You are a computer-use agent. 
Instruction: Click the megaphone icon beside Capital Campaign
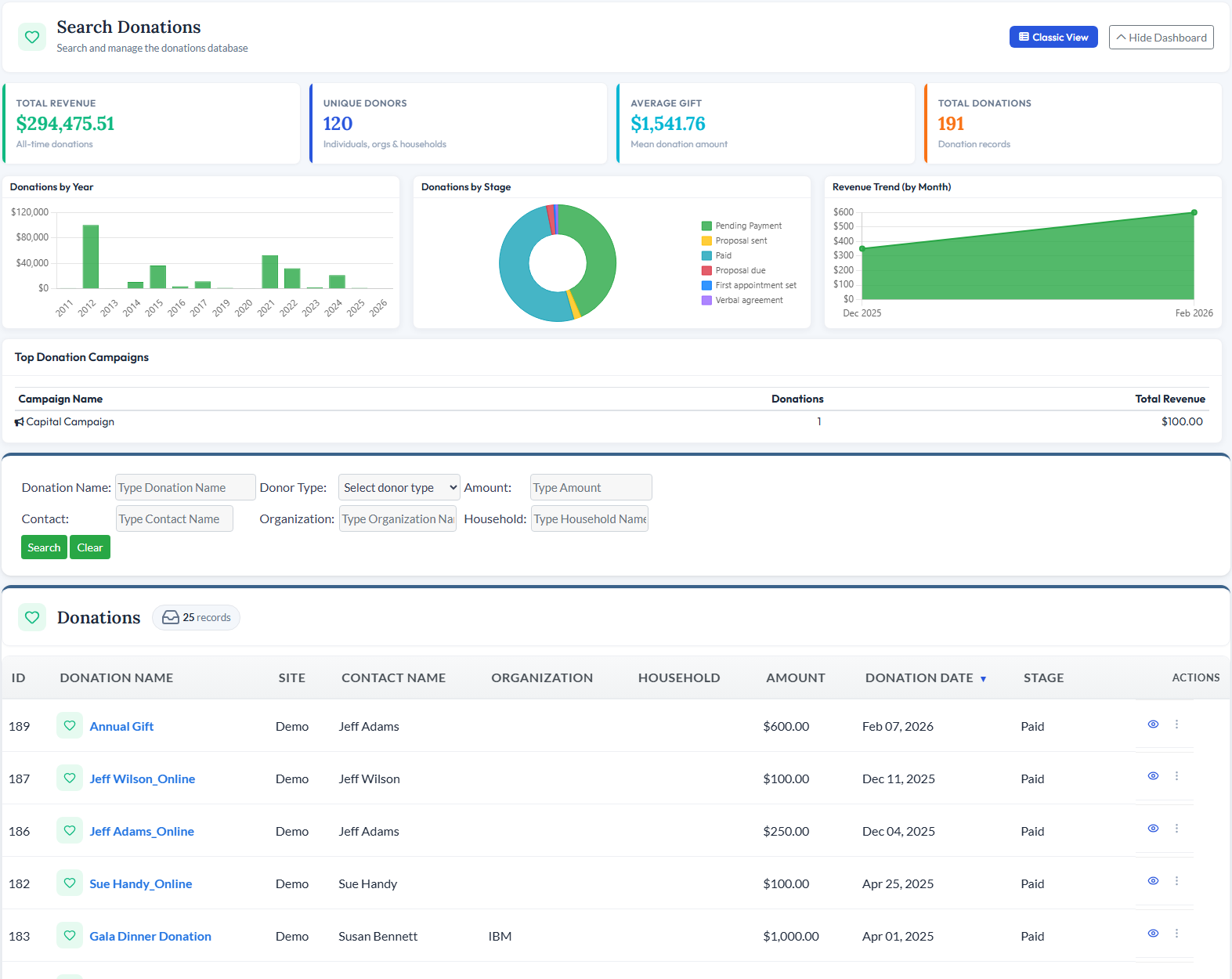pyautogui.click(x=20, y=422)
